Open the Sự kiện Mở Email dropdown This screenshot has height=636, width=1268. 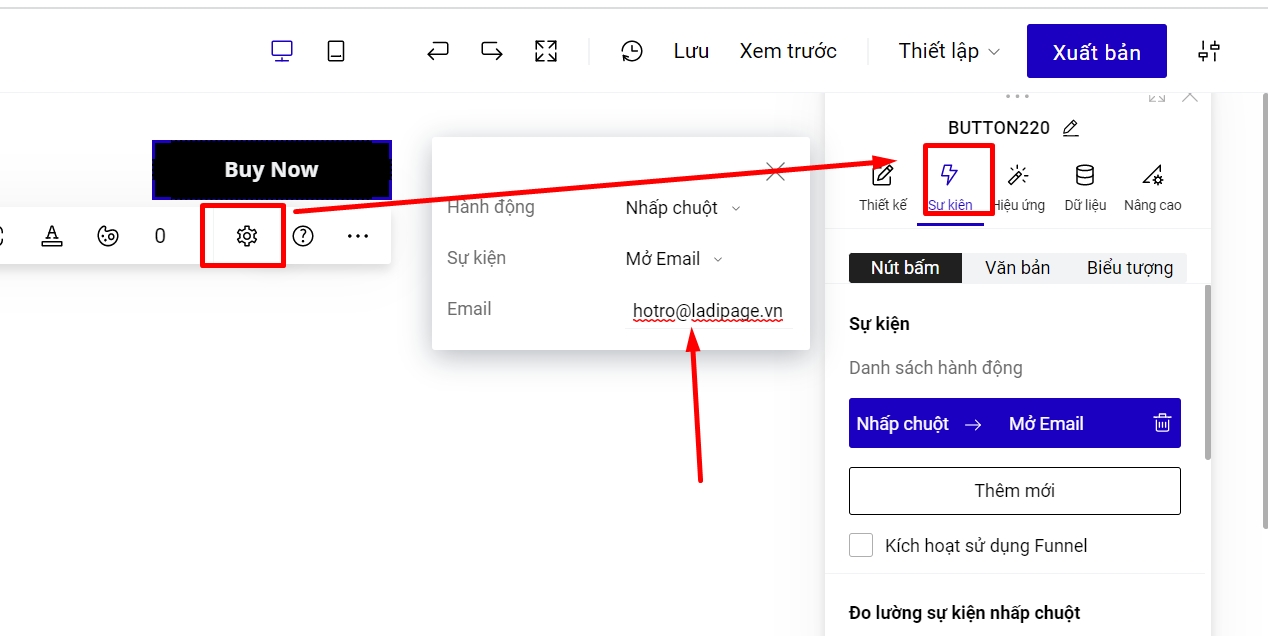pos(674,259)
